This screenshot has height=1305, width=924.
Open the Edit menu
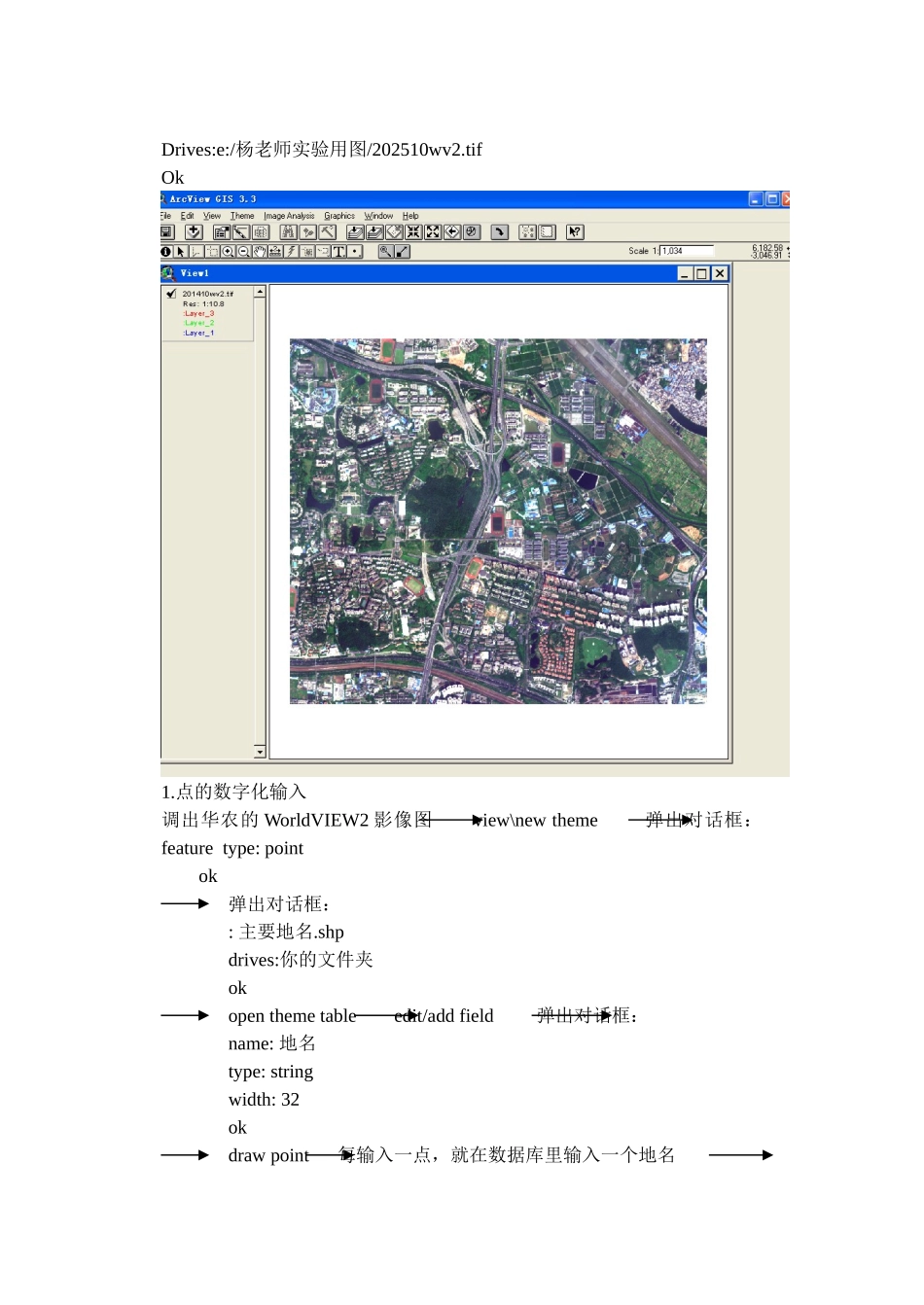tap(187, 216)
